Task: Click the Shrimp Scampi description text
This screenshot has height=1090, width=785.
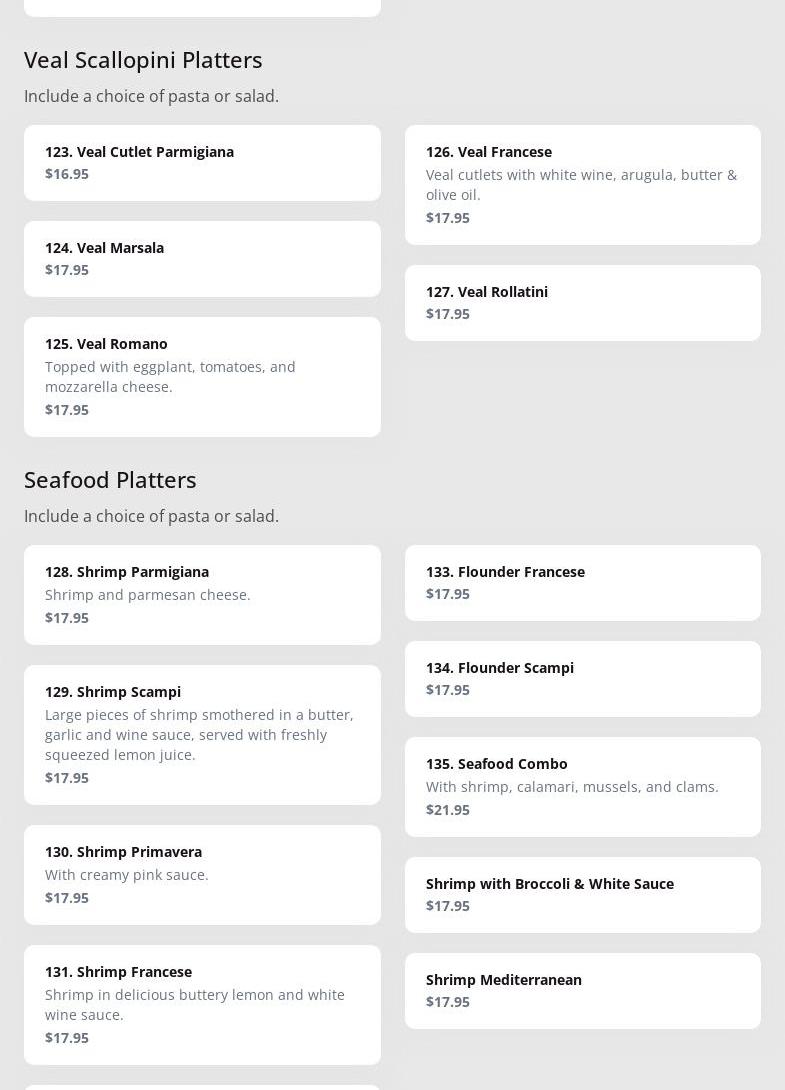Action: click(x=199, y=735)
